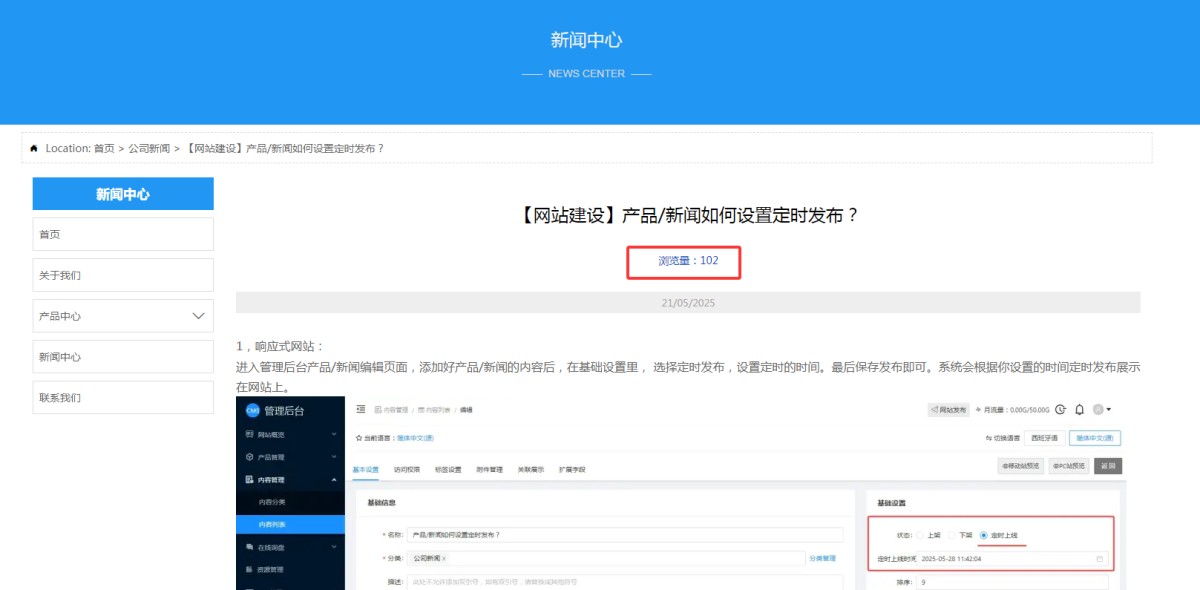The width and height of the screenshot is (1200, 590).
Task: Expand the 产品中心 sidebar dropdown arrow
Action: coord(198,316)
